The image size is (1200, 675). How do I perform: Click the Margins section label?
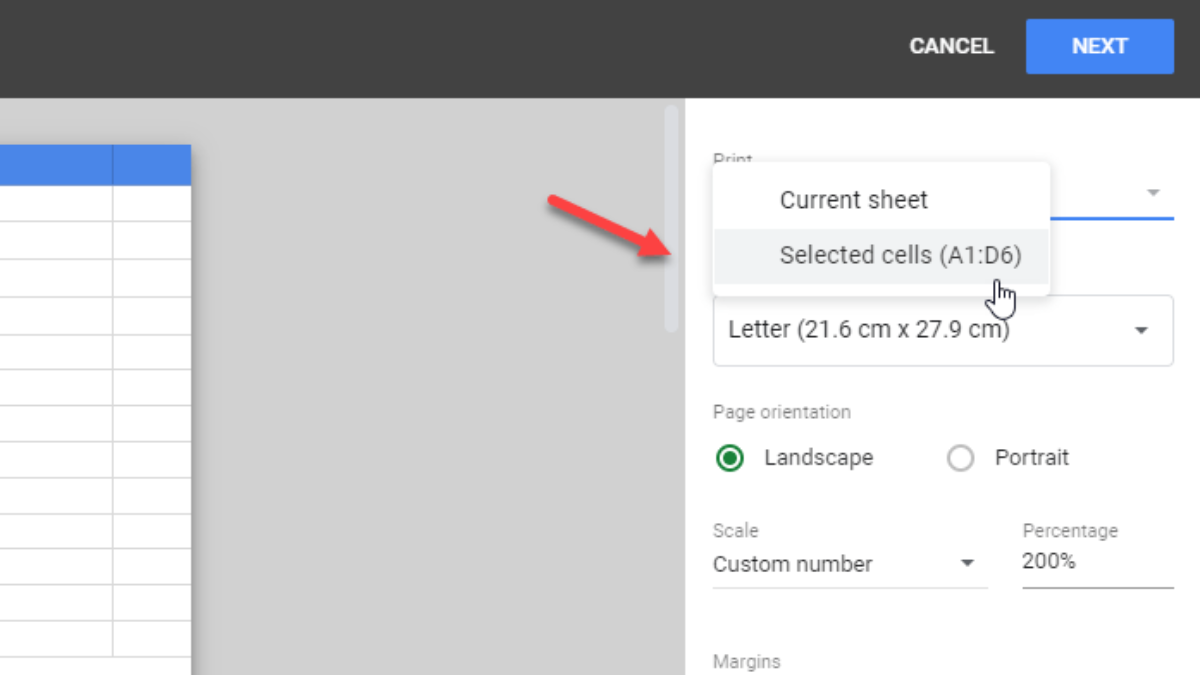745,661
